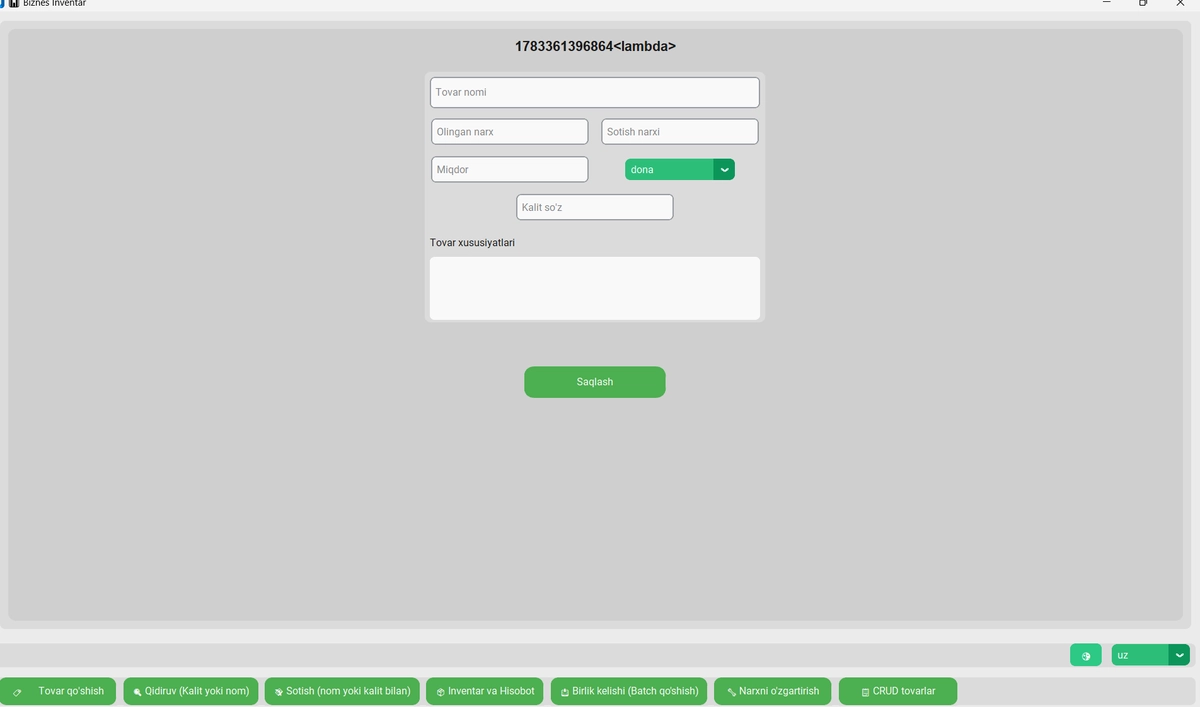Select the Miqdor quantity field
Viewport: 1200px width, 707px height.
(509, 170)
